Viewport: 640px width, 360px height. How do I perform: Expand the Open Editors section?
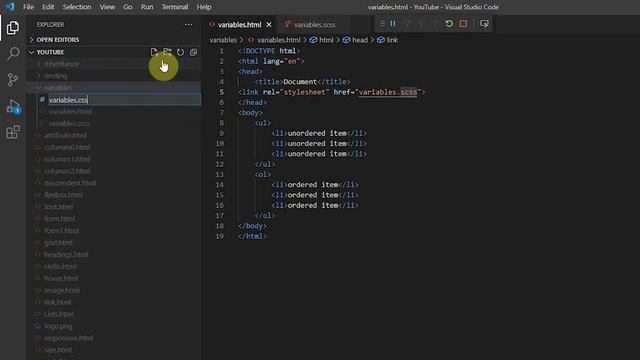click(x=58, y=40)
